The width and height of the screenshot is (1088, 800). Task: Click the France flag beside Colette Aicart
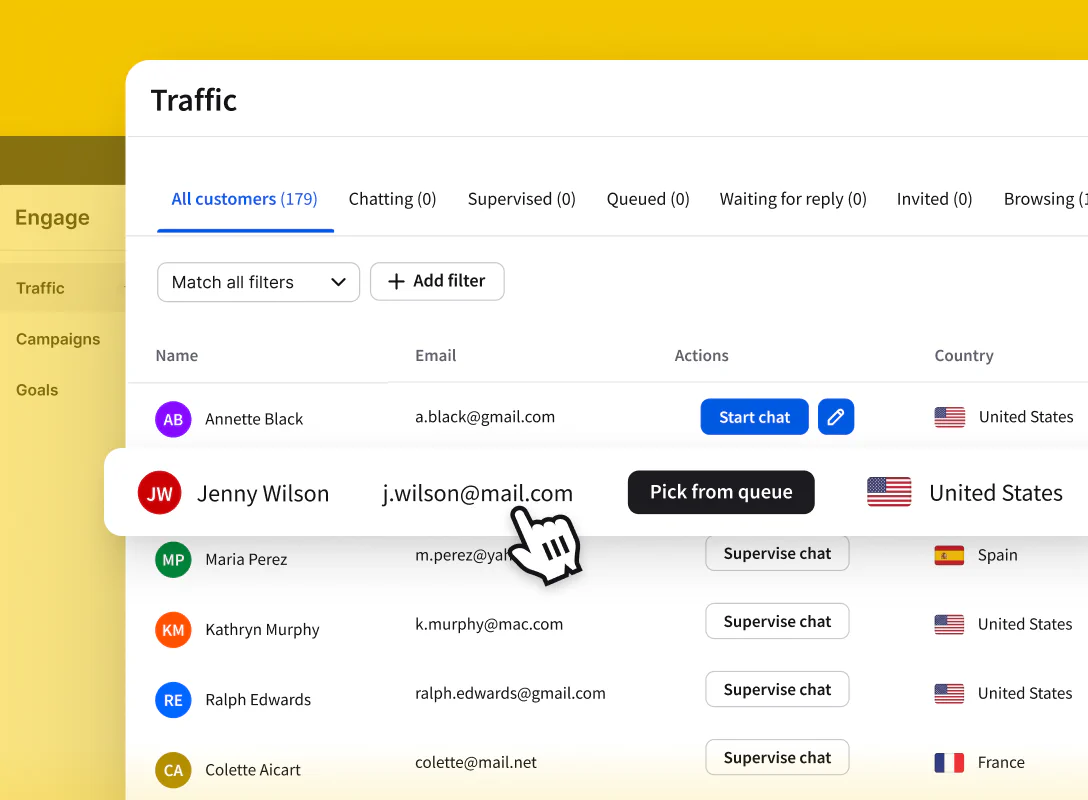click(948, 762)
